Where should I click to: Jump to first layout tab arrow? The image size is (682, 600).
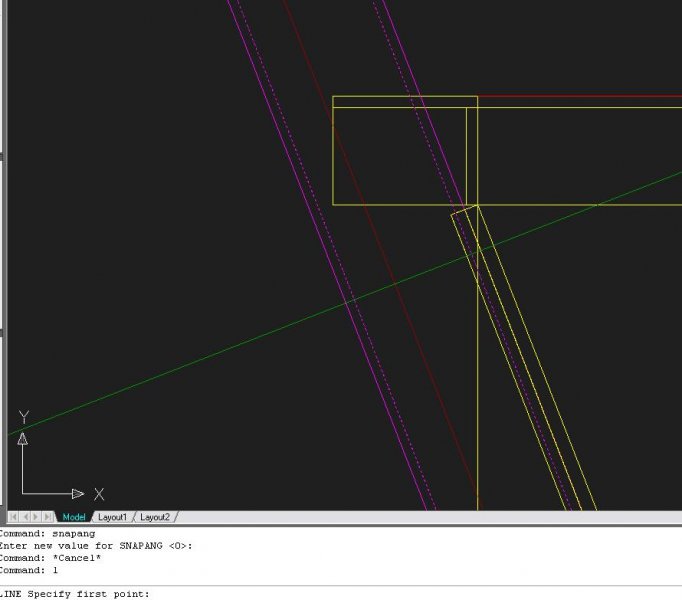[x=13, y=517]
